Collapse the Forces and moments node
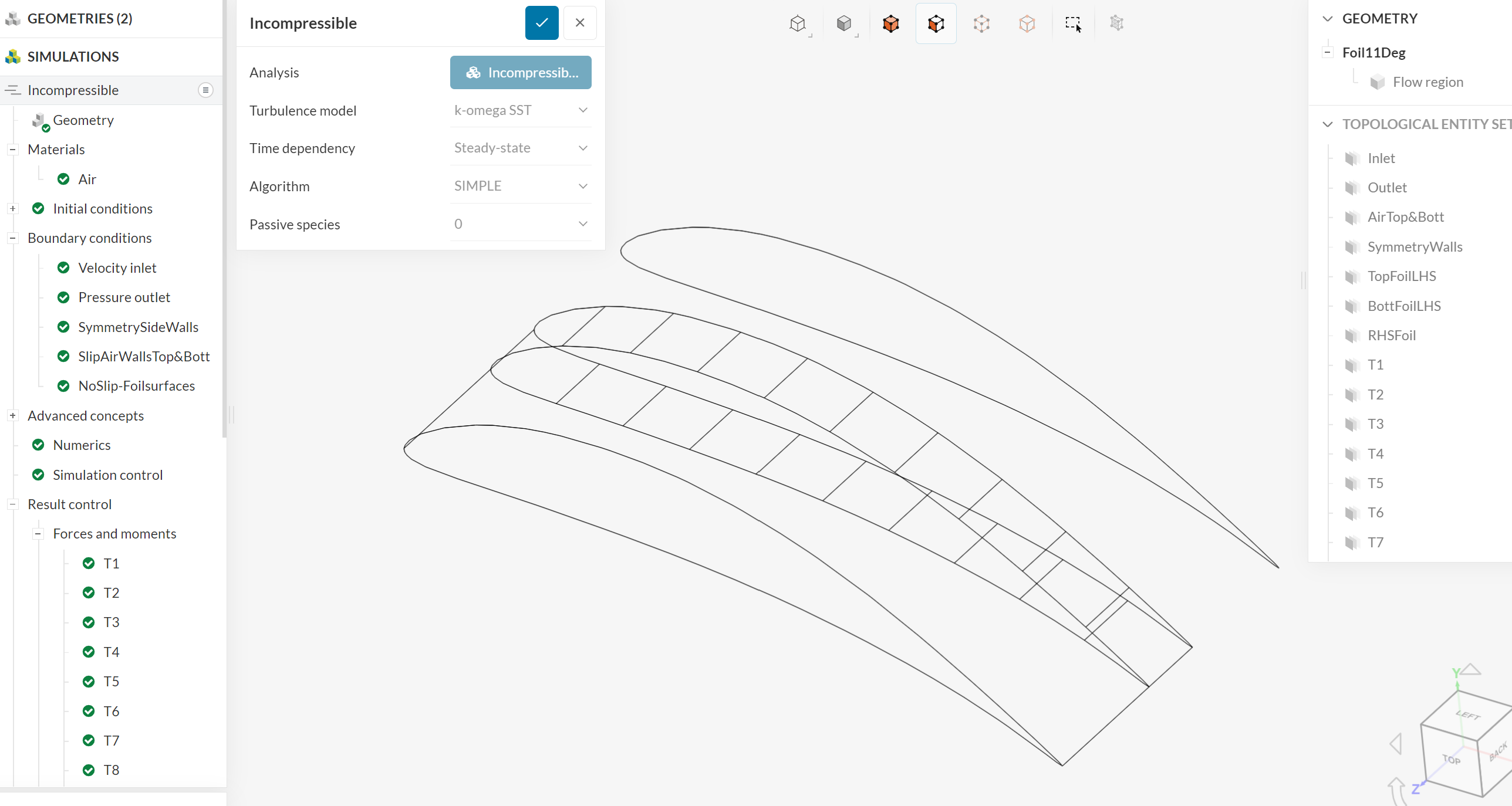Screen dimensions: 1512x806 38,534
